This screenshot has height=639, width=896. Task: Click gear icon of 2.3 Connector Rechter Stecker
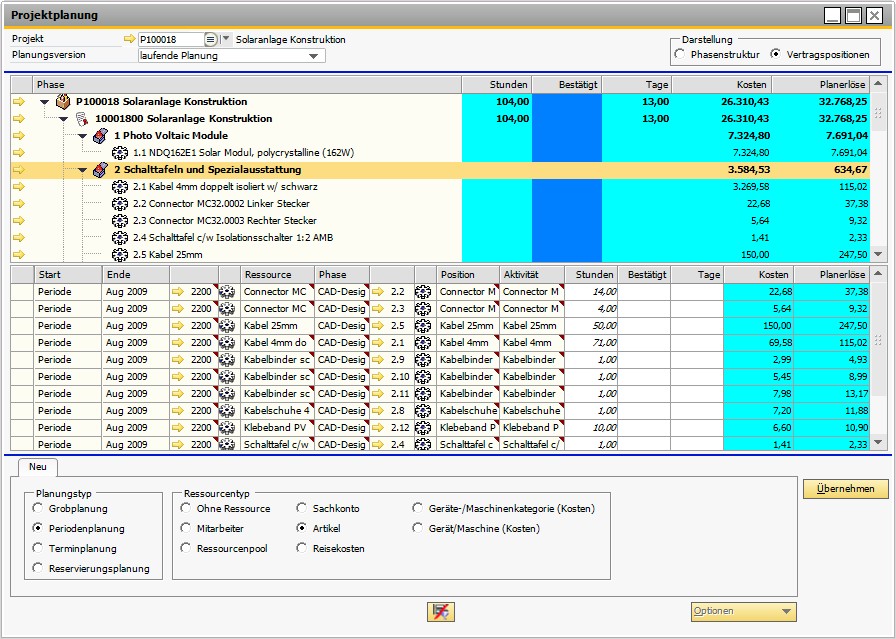click(x=120, y=221)
